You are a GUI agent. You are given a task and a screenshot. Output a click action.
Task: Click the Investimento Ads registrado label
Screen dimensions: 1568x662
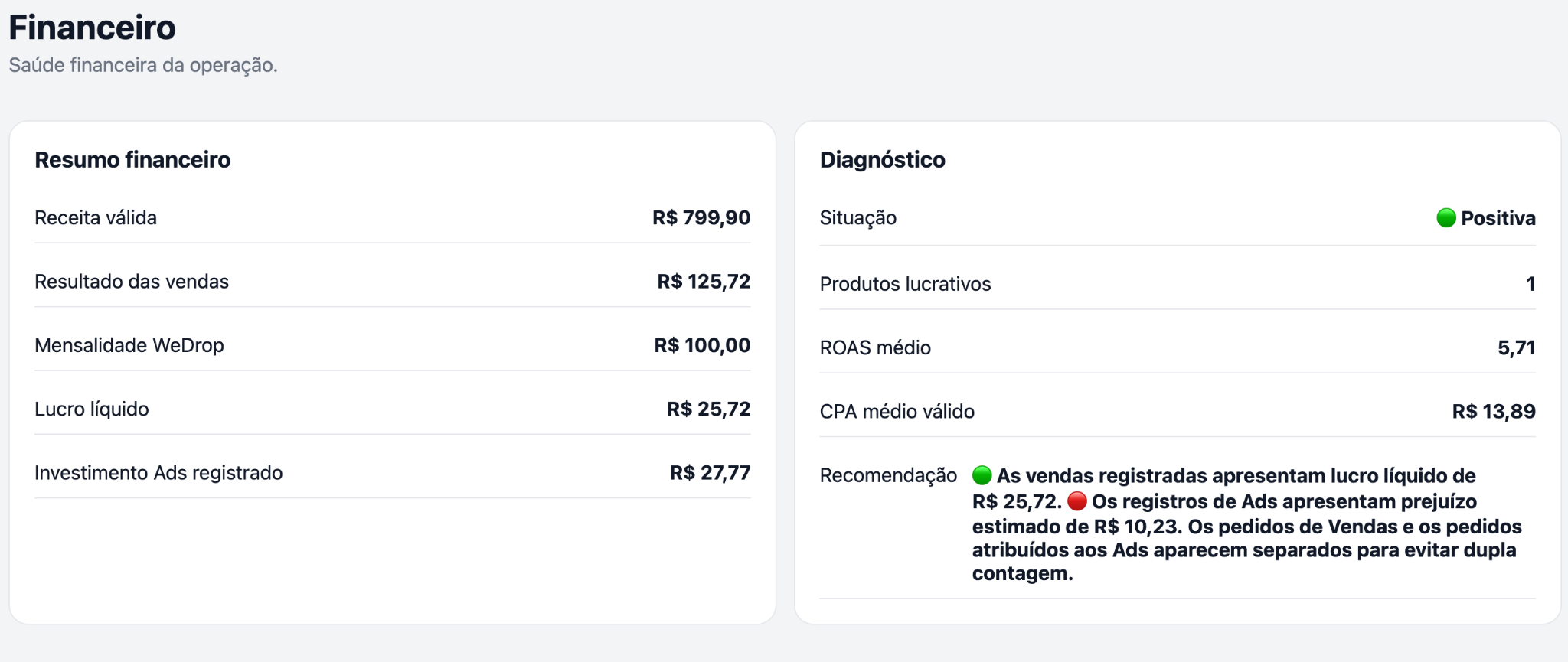[x=158, y=472]
